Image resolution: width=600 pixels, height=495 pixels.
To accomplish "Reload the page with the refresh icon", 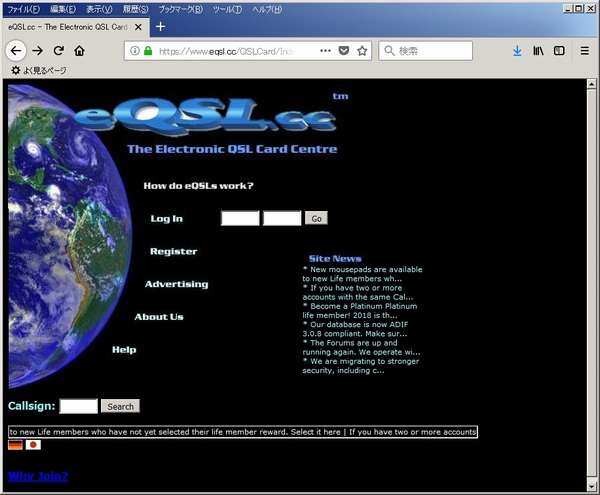I will tap(59, 50).
